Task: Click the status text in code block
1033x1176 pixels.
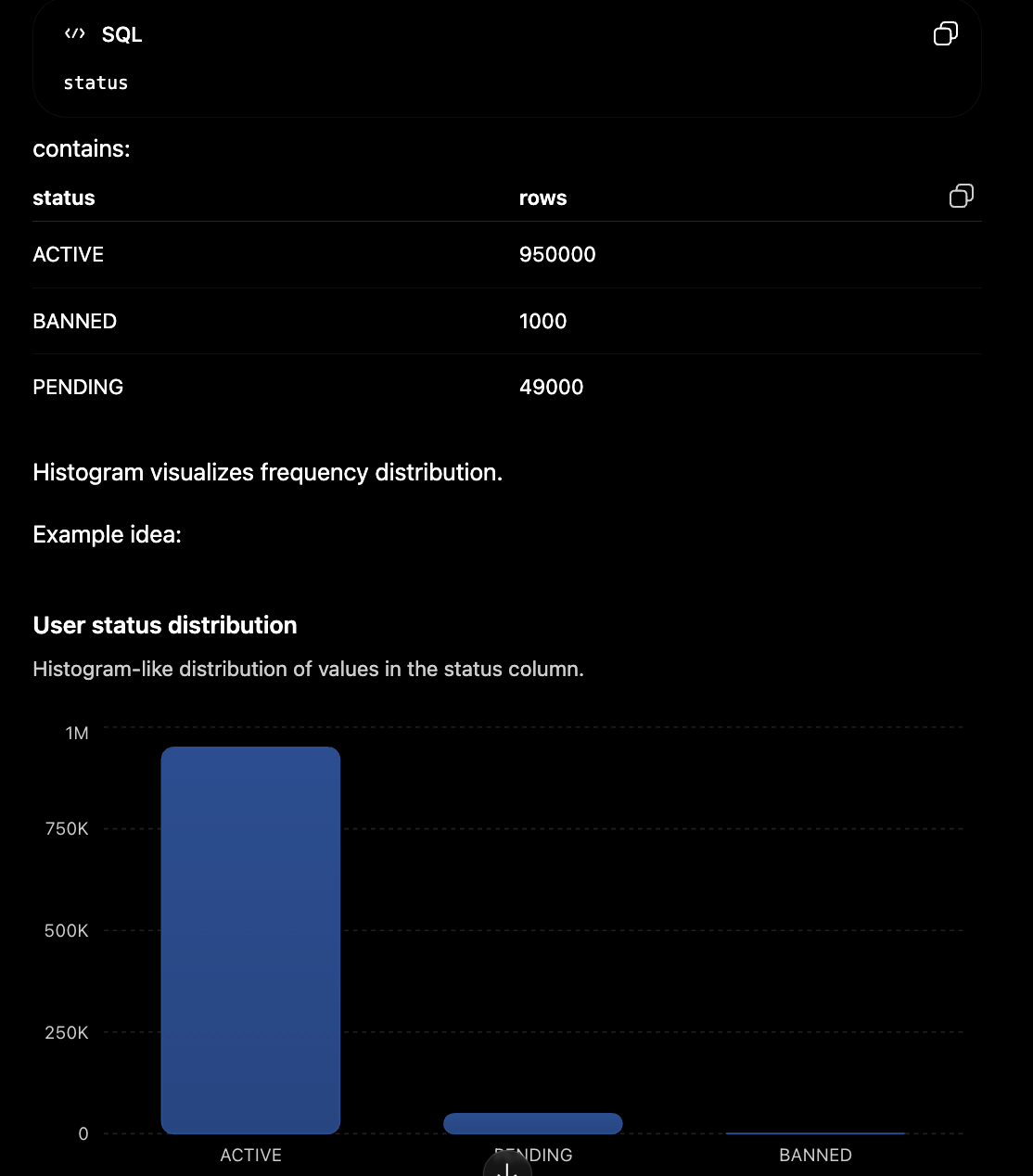Action: click(96, 83)
